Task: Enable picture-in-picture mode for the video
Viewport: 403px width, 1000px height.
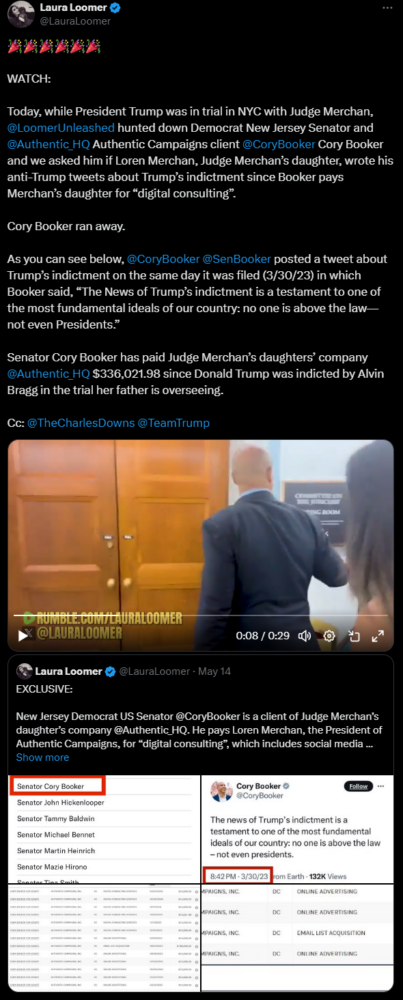Action: point(354,635)
